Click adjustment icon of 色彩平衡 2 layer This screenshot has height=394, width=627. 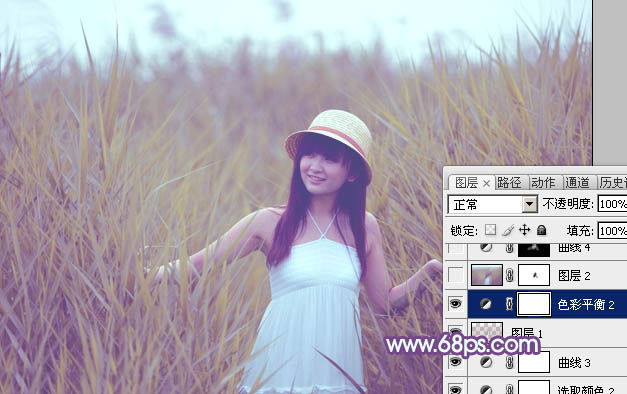486,304
